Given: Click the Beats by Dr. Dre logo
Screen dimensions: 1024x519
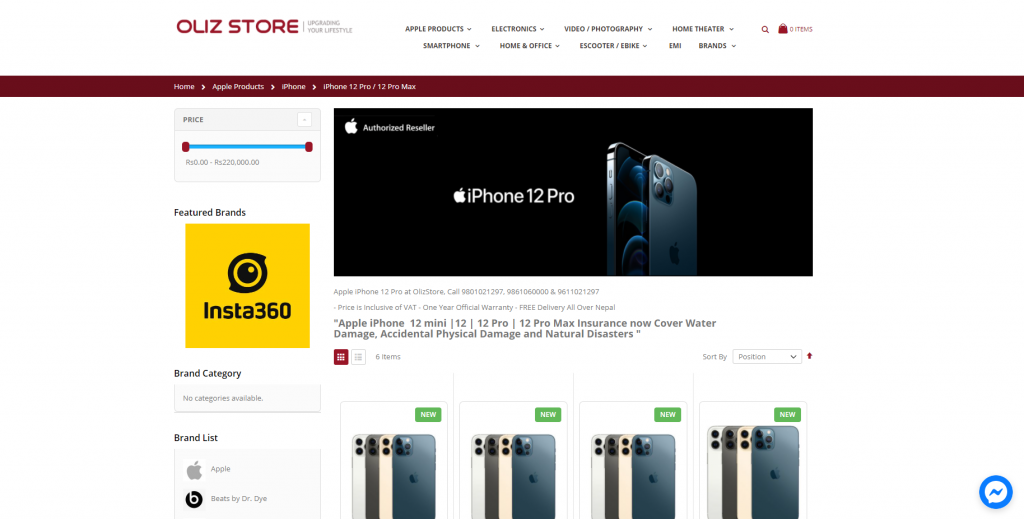Looking at the screenshot, I should click(x=194, y=499).
